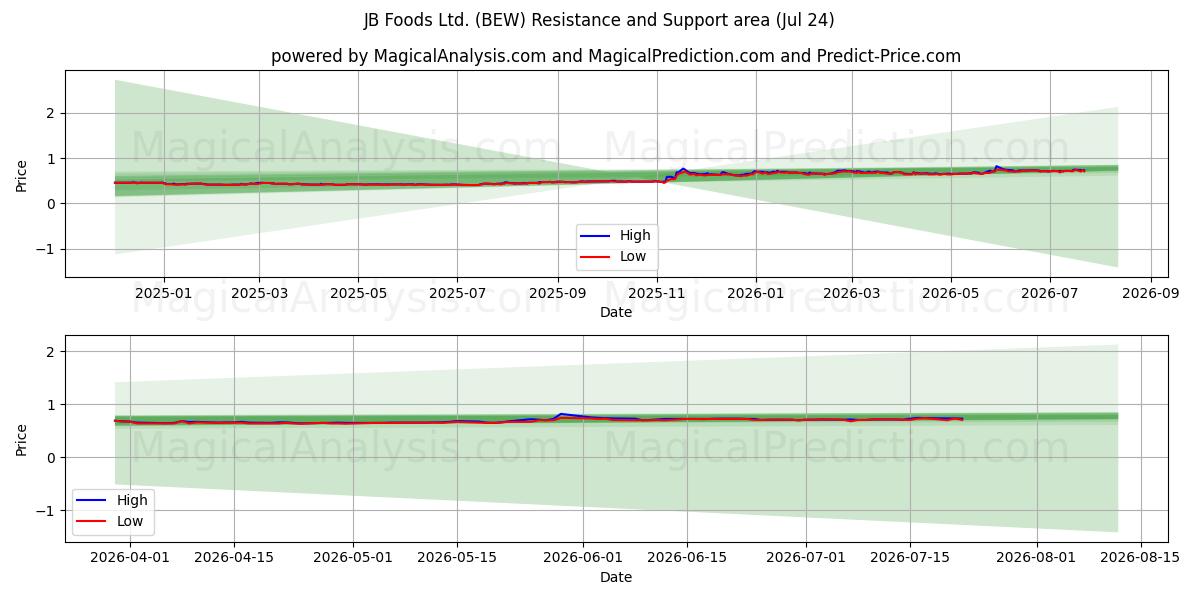The image size is (1200, 600).
Task: Click the '2026-03' tick label on the top chart
Action: [x=852, y=294]
